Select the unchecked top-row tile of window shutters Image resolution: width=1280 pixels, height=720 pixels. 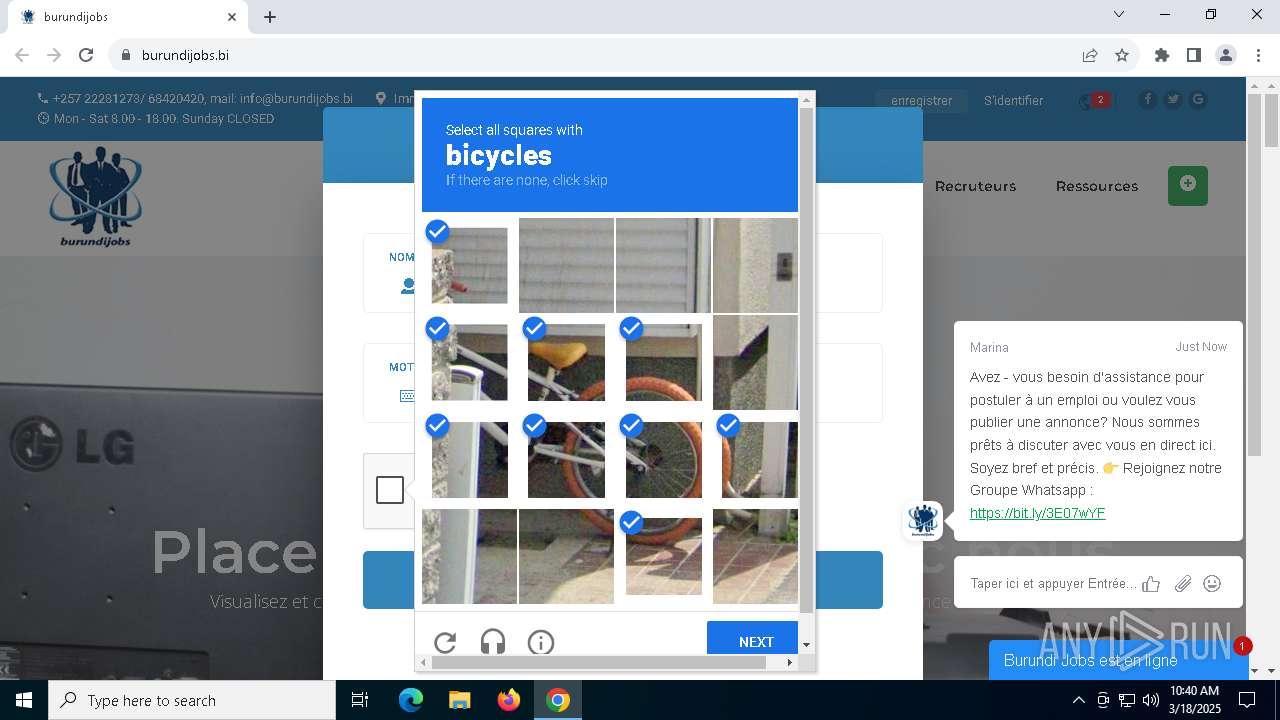[x=566, y=265]
